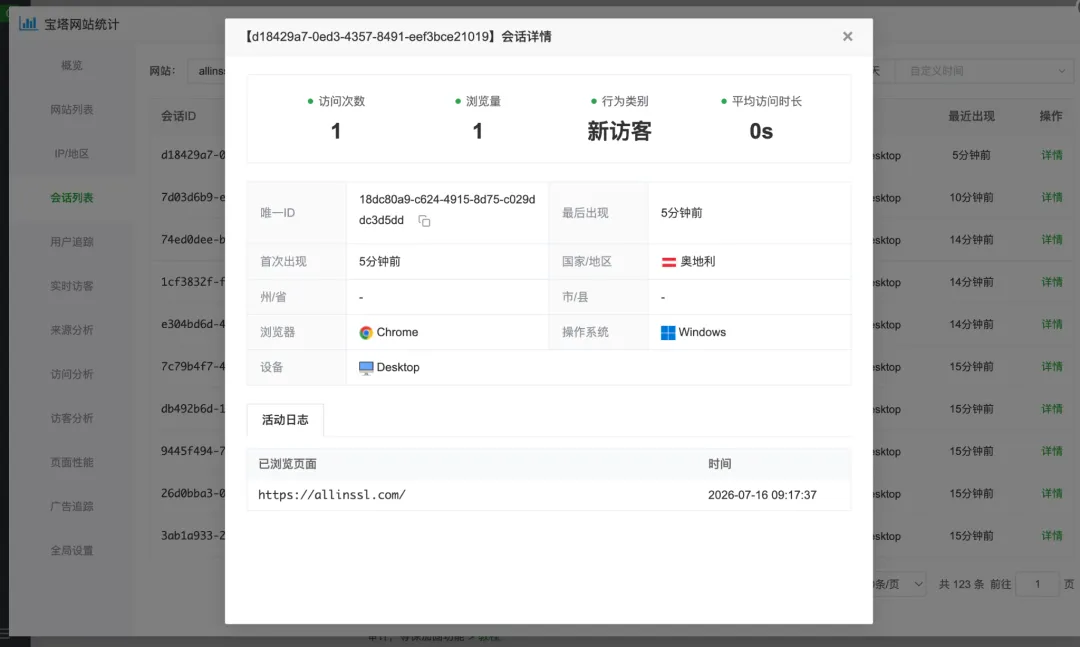Open 详情 for session 1cf3832f

click(1051, 282)
